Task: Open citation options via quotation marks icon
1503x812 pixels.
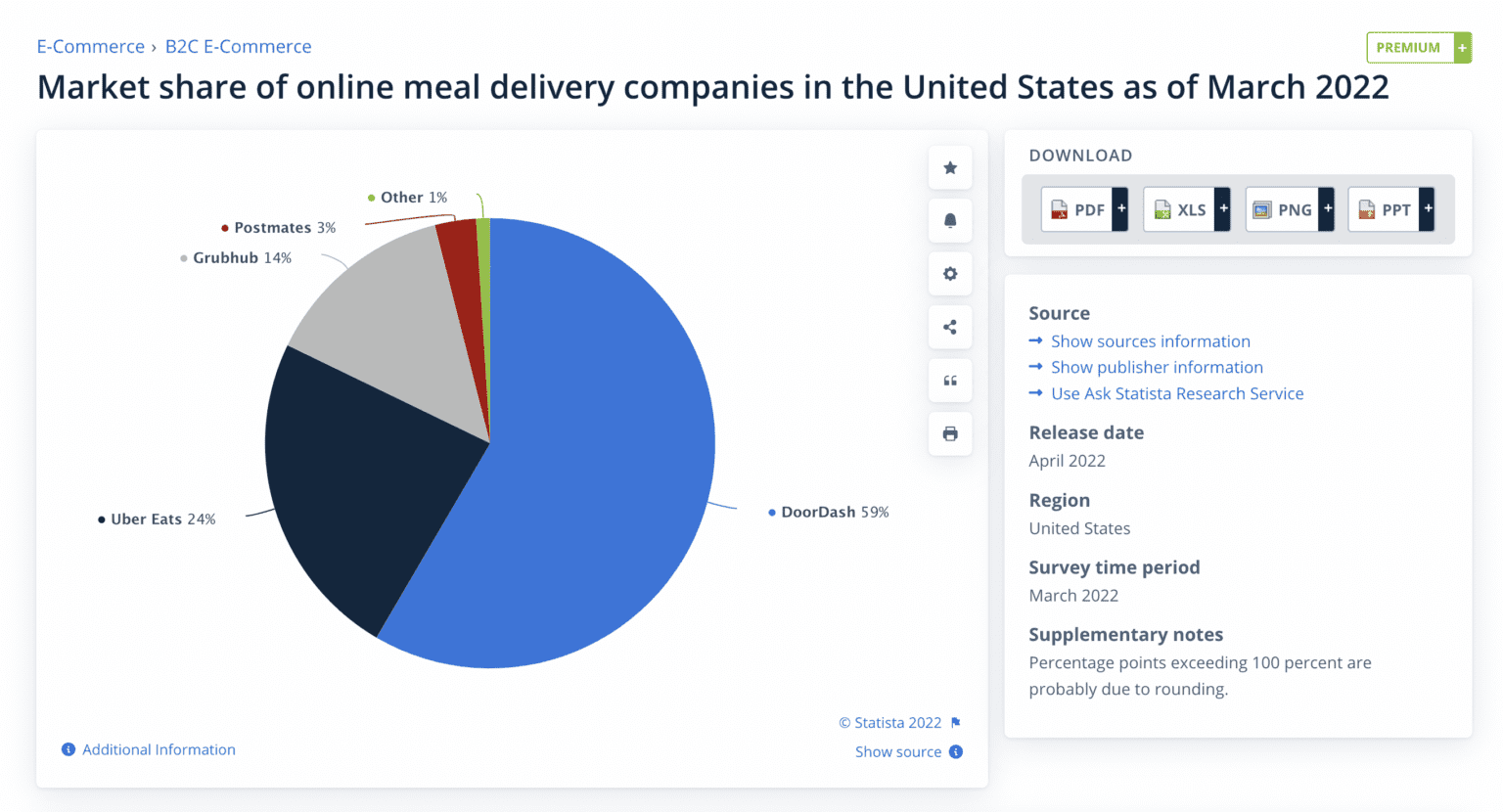Action: coord(949,381)
